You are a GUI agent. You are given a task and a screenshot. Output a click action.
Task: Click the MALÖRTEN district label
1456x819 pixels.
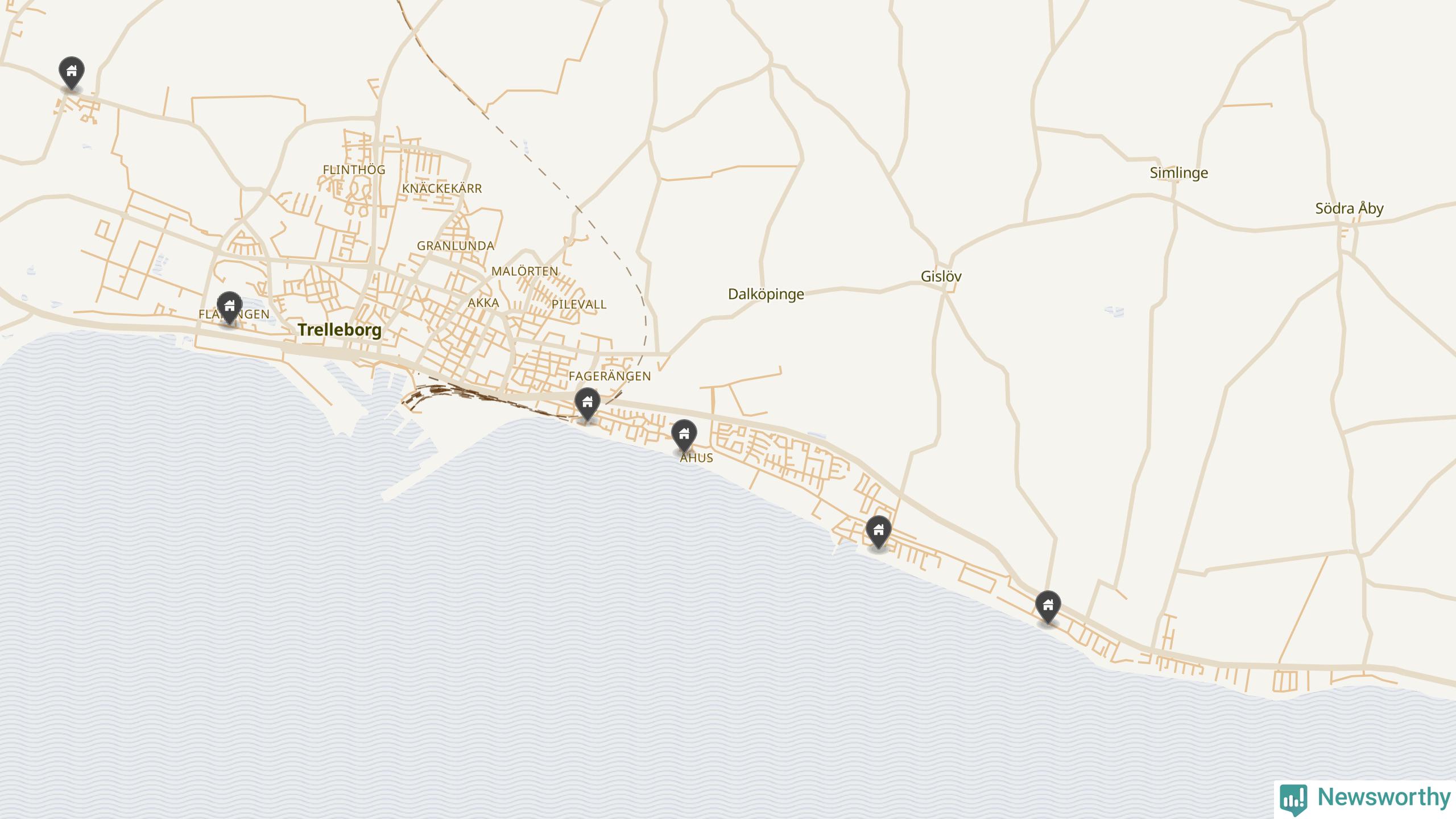525,271
